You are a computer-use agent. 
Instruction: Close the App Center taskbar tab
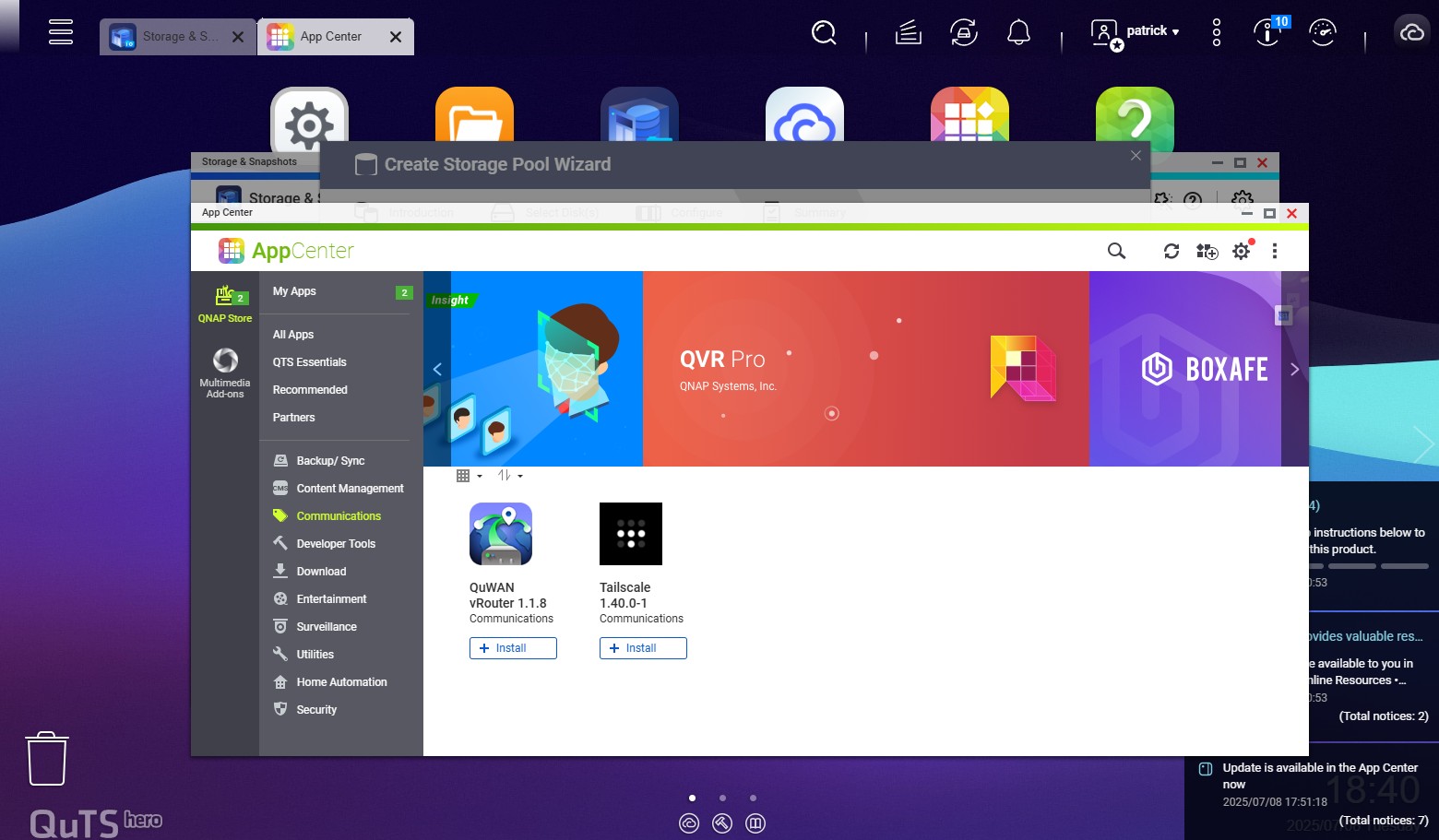396,37
